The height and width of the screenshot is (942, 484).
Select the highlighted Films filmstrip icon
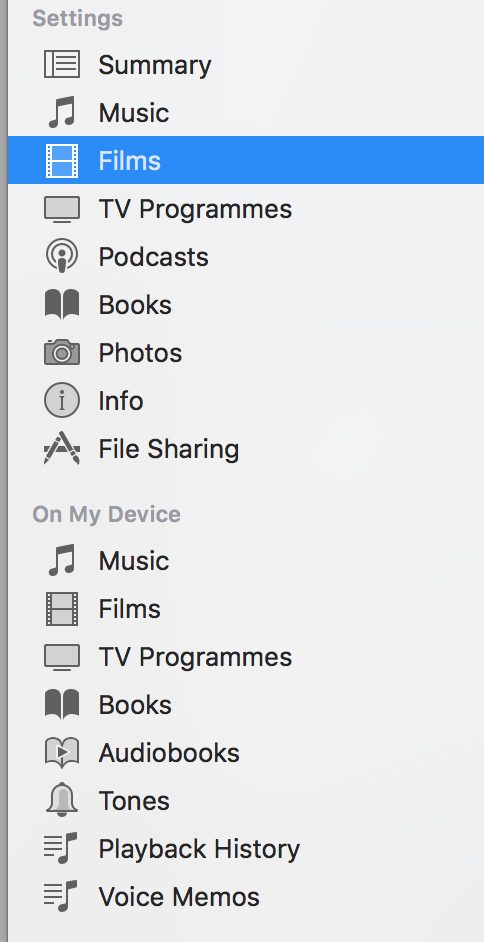(62, 160)
